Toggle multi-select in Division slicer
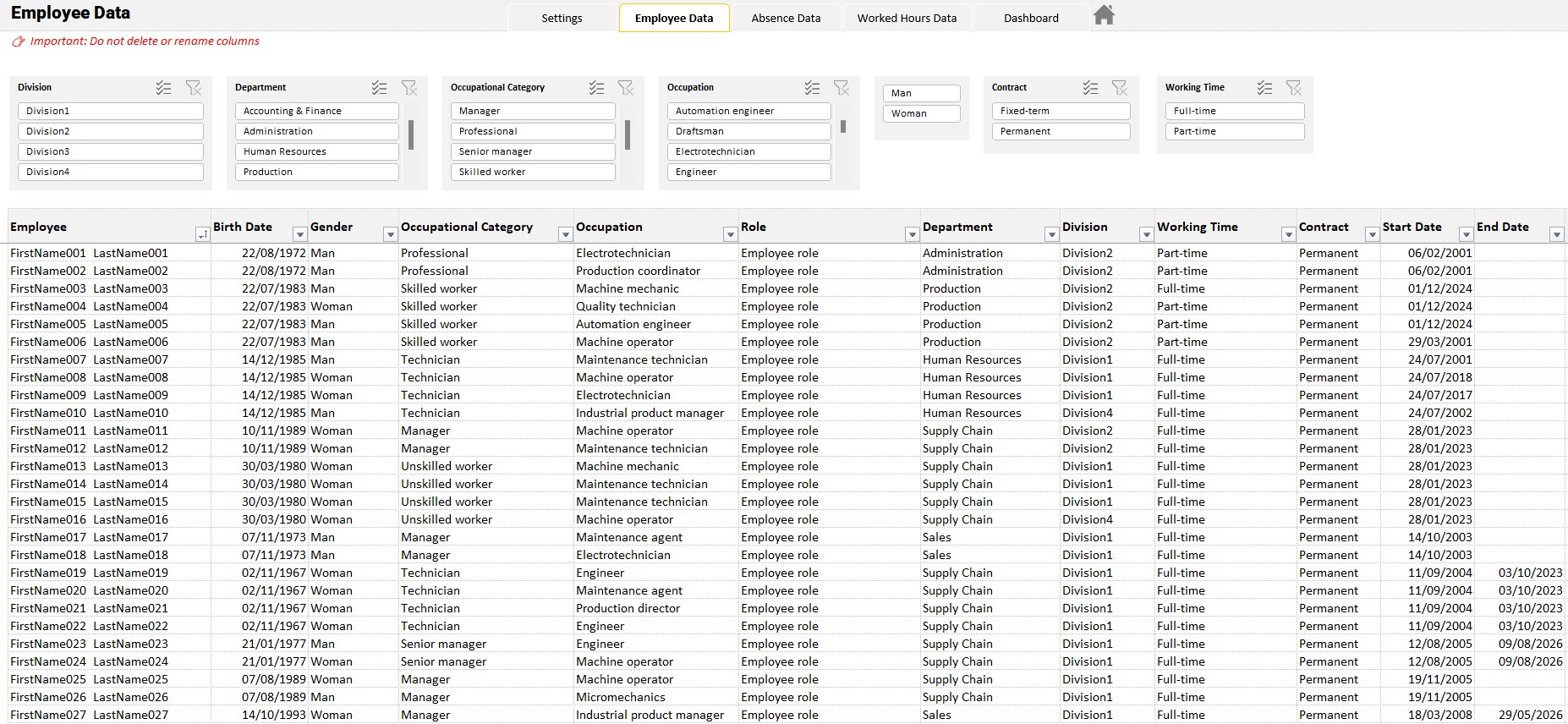 (164, 88)
